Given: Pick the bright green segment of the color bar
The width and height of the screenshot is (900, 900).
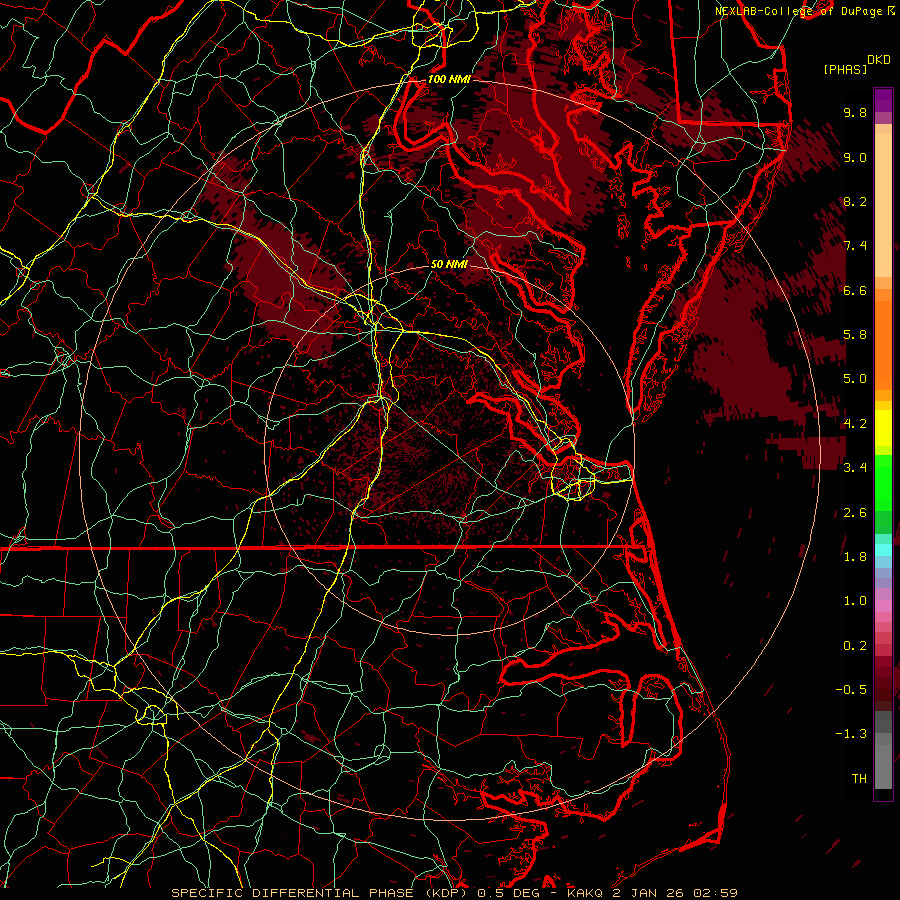Looking at the screenshot, I should coord(883,483).
